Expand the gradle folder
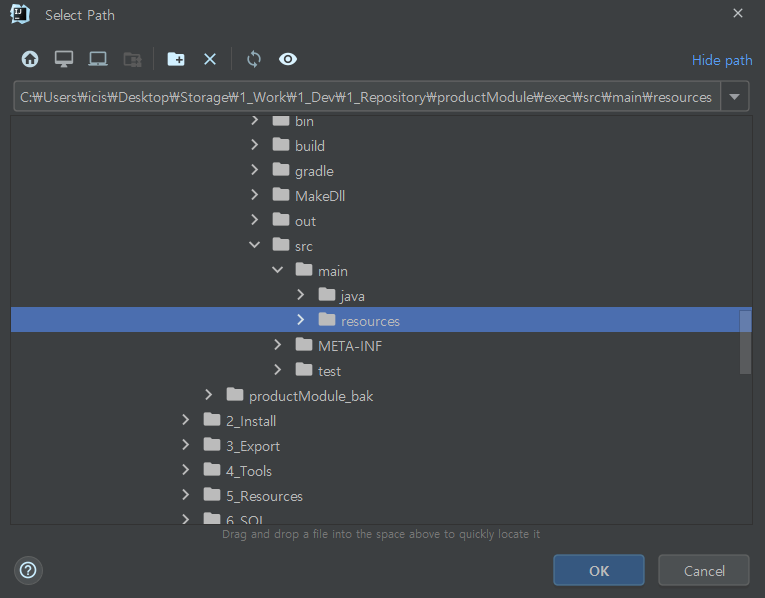This screenshot has width=765, height=598. point(254,169)
